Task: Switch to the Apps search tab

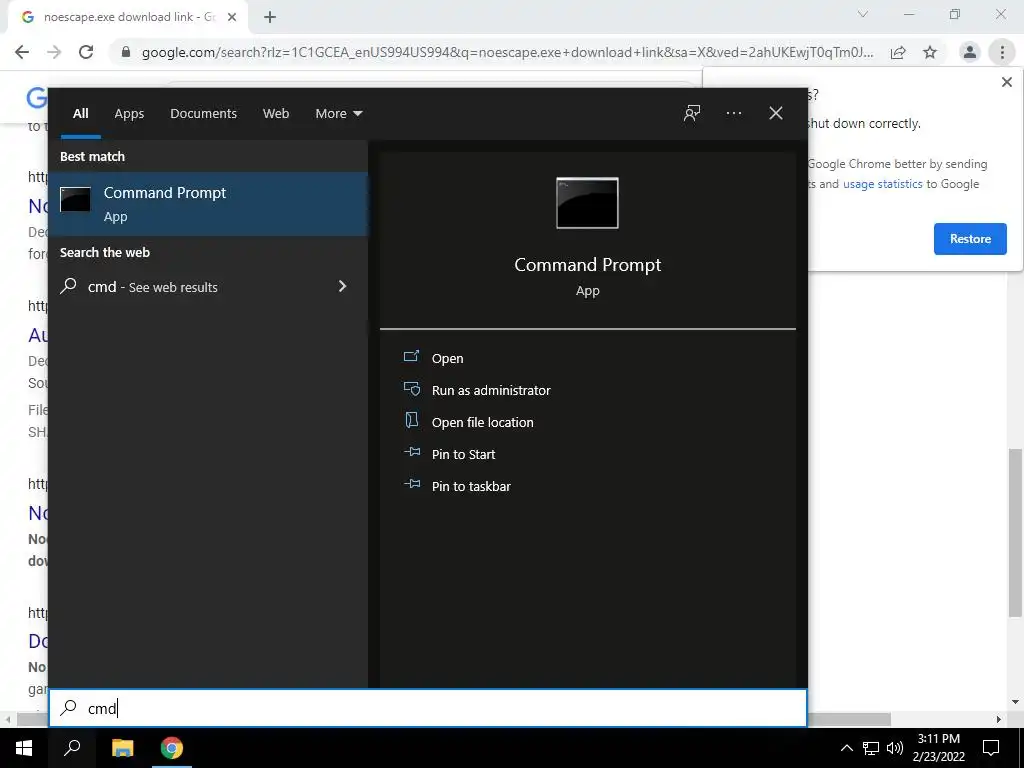Action: point(129,114)
